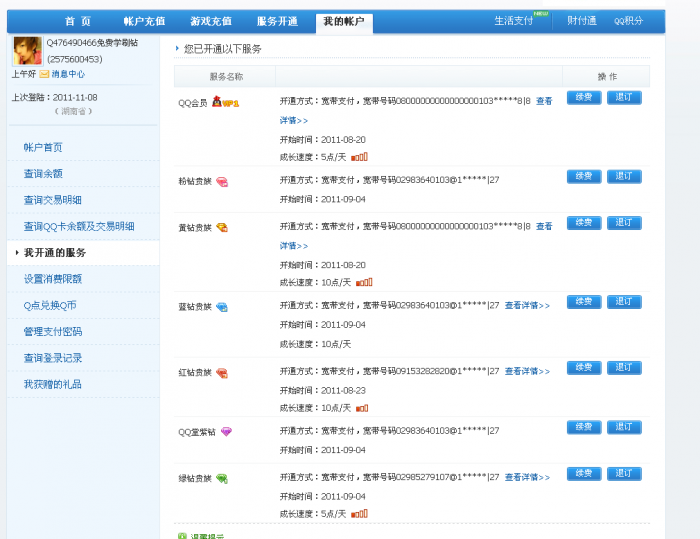Open 生活支付 link in header

pyautogui.click(x=514, y=21)
